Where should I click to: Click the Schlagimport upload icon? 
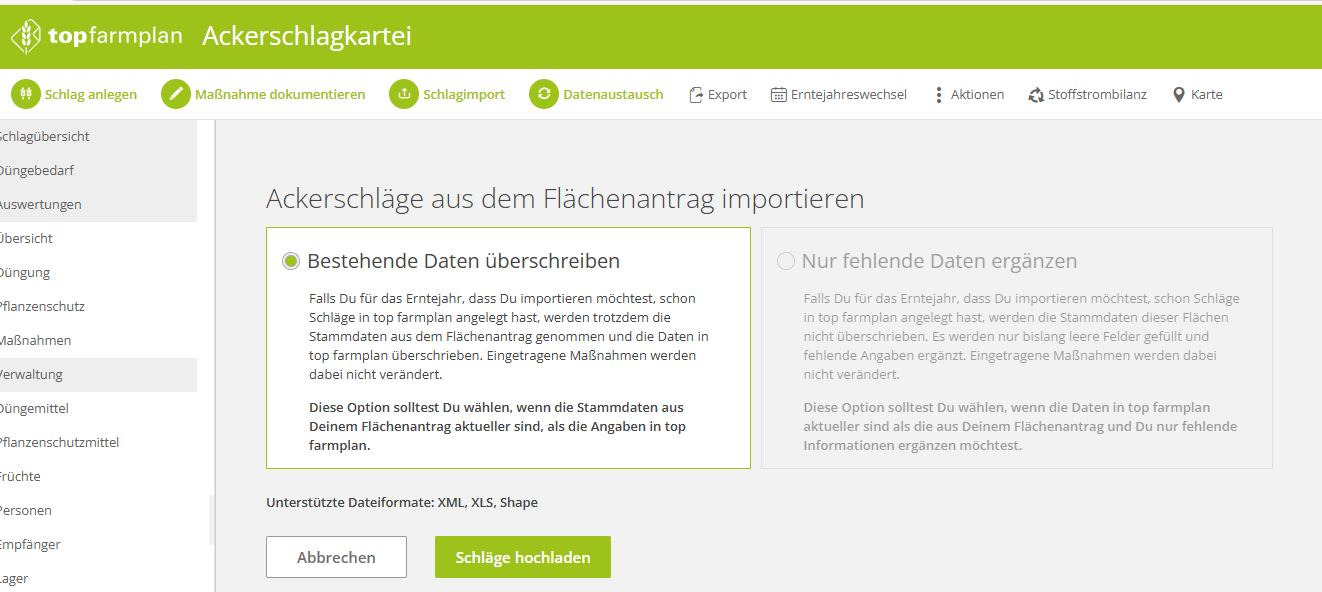pyautogui.click(x=404, y=94)
